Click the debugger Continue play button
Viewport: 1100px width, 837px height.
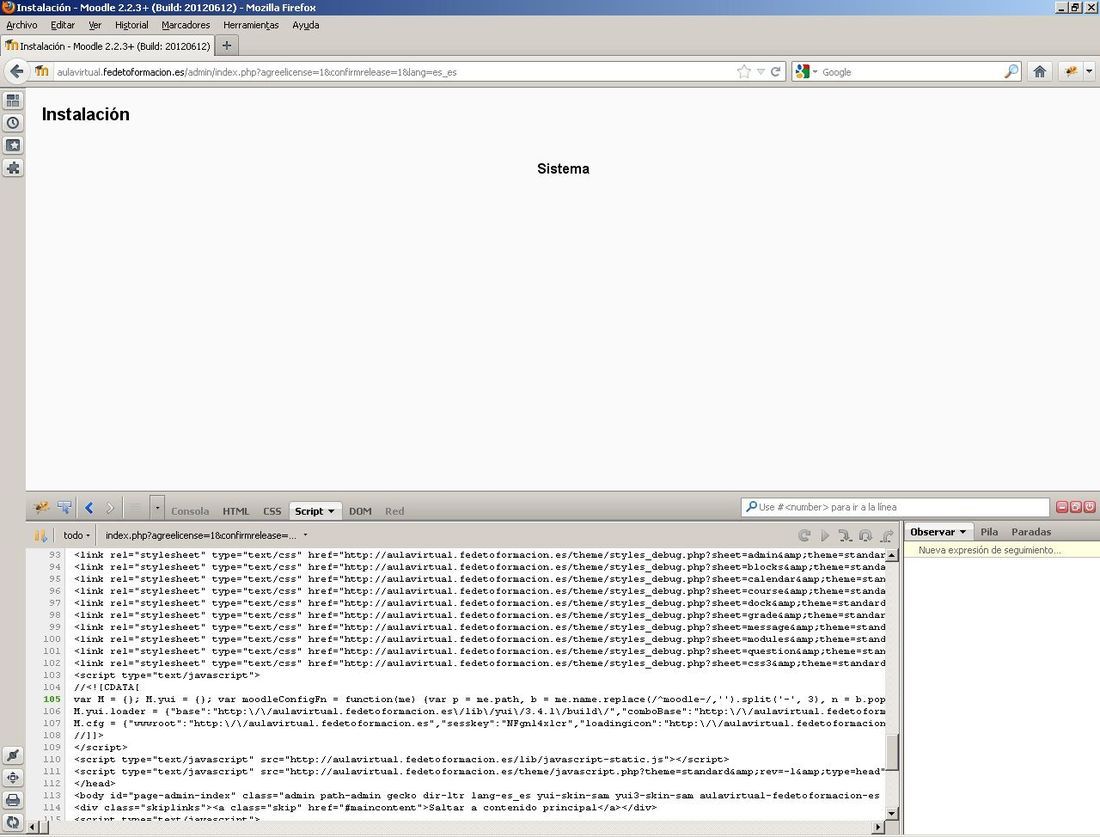click(x=825, y=535)
